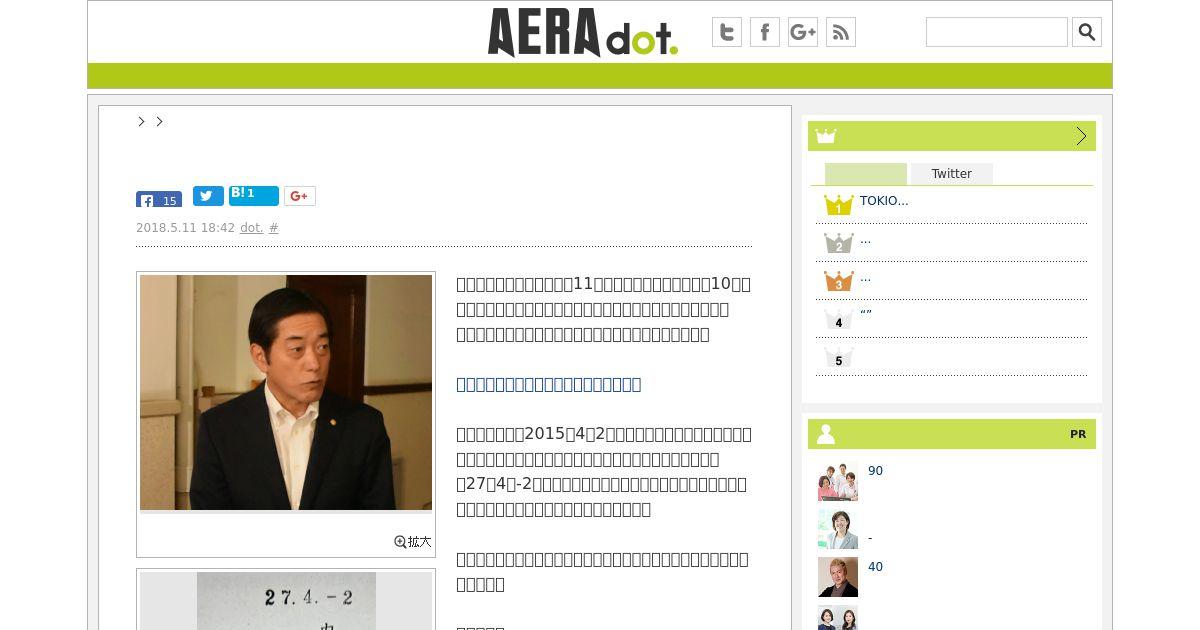Select the Twitter ranking tab
The image size is (1200, 630).
click(952, 174)
